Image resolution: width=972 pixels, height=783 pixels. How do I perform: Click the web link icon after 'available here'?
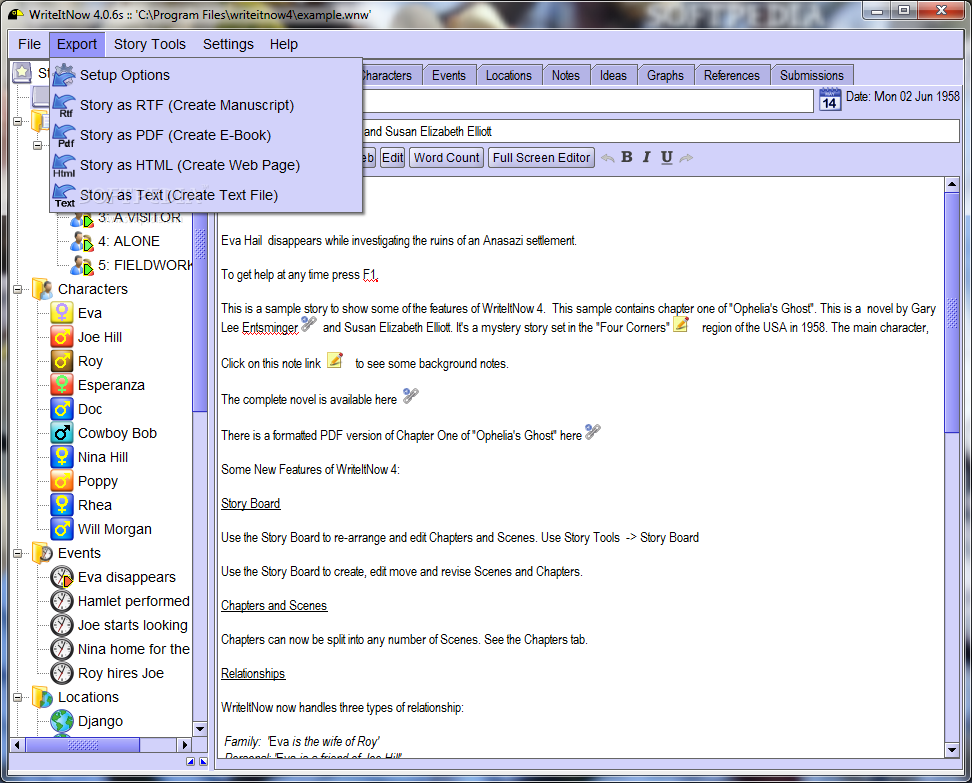click(x=410, y=396)
